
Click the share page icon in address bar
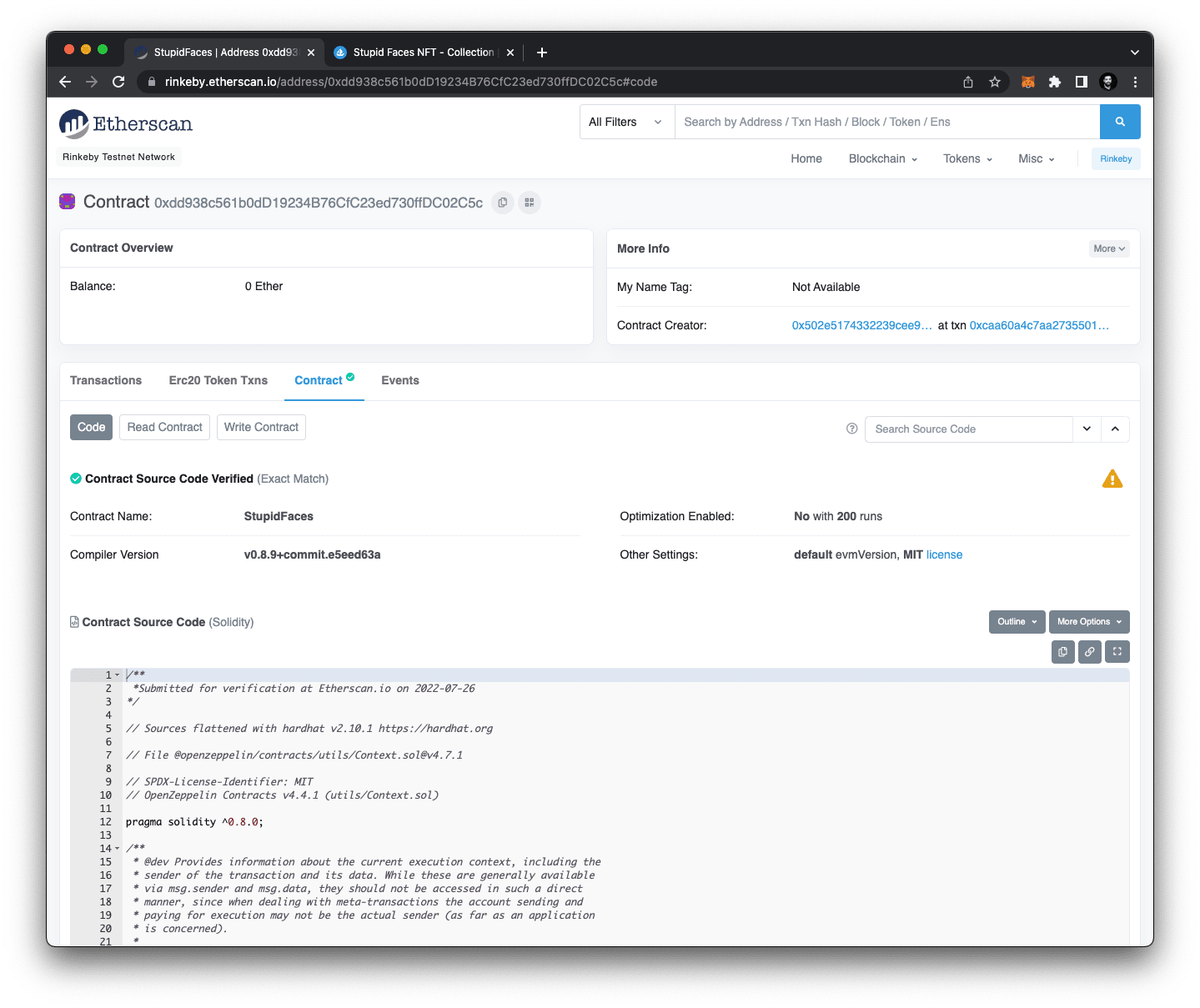pyautogui.click(x=968, y=82)
